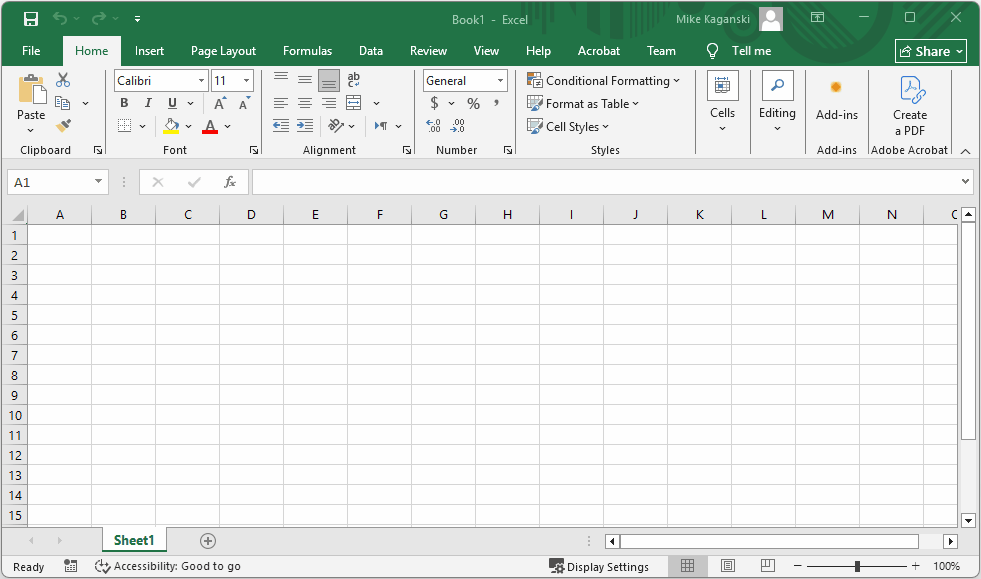The width and height of the screenshot is (981, 579).
Task: Click Accessibility: Good to go
Action: tap(168, 566)
